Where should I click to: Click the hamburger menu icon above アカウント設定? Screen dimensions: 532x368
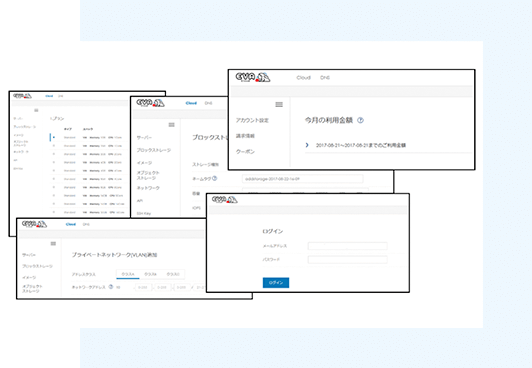tap(279, 104)
